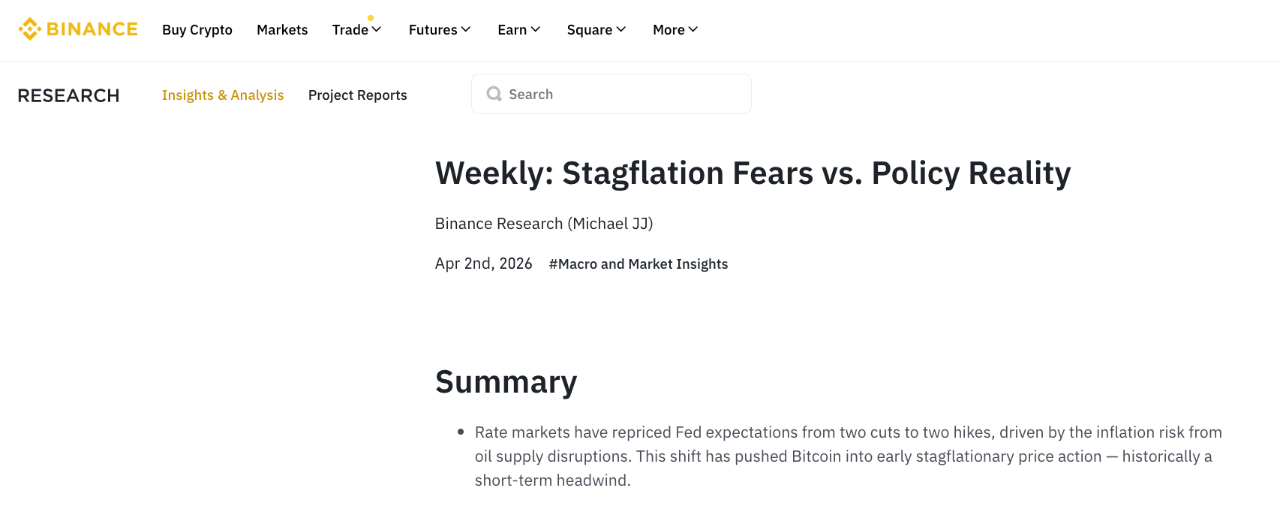
Task: Open the #Macro and Market Insights tag
Action: [x=638, y=264]
